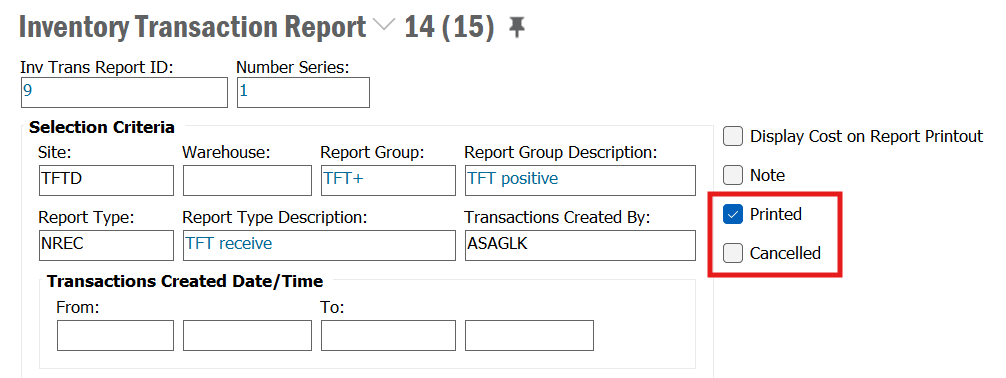Image resolution: width=1006 pixels, height=378 pixels.
Task: Focus the Transactions Created By field
Action: click(580, 245)
